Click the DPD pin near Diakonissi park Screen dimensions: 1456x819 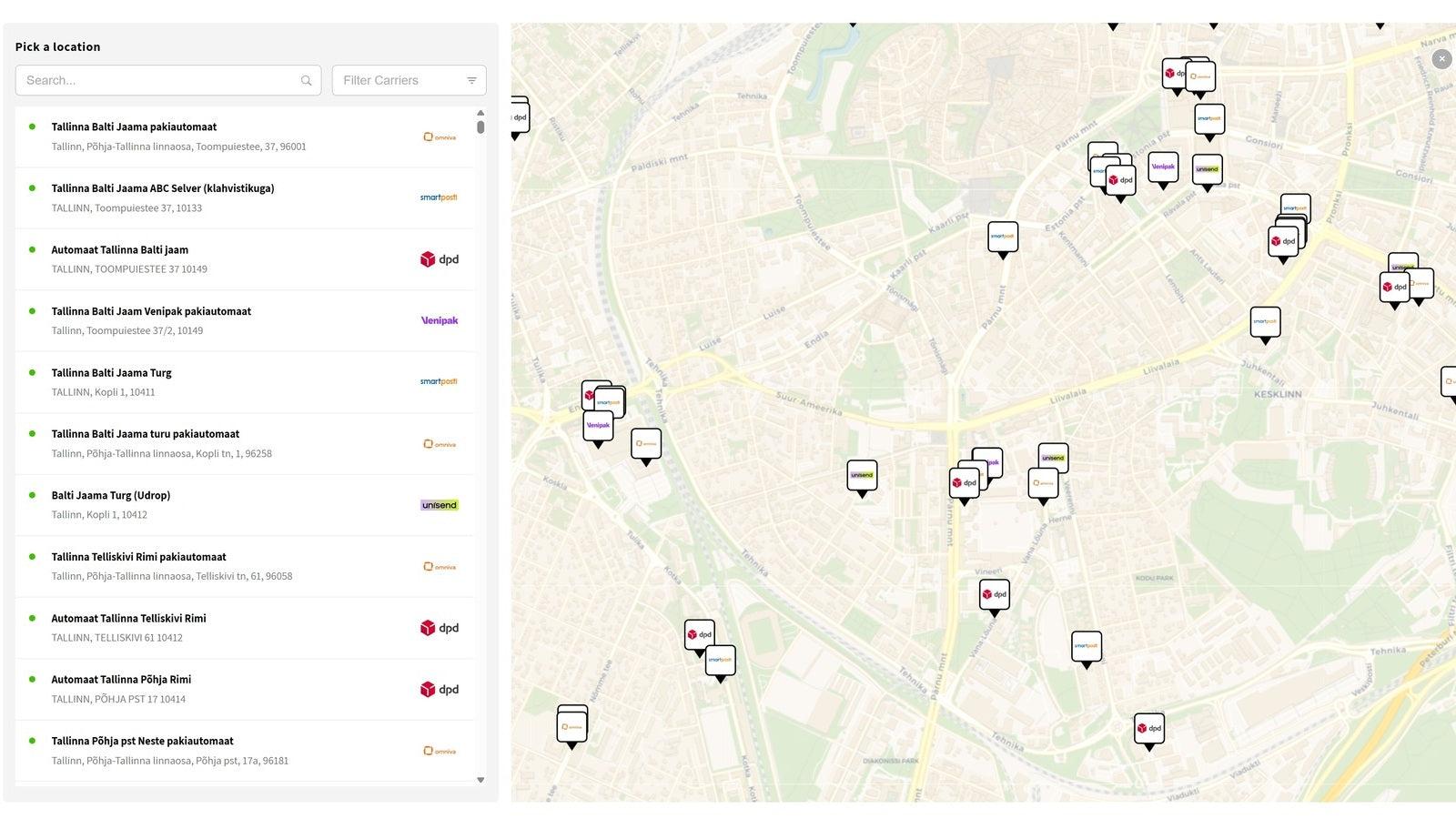pyautogui.click(x=1148, y=729)
